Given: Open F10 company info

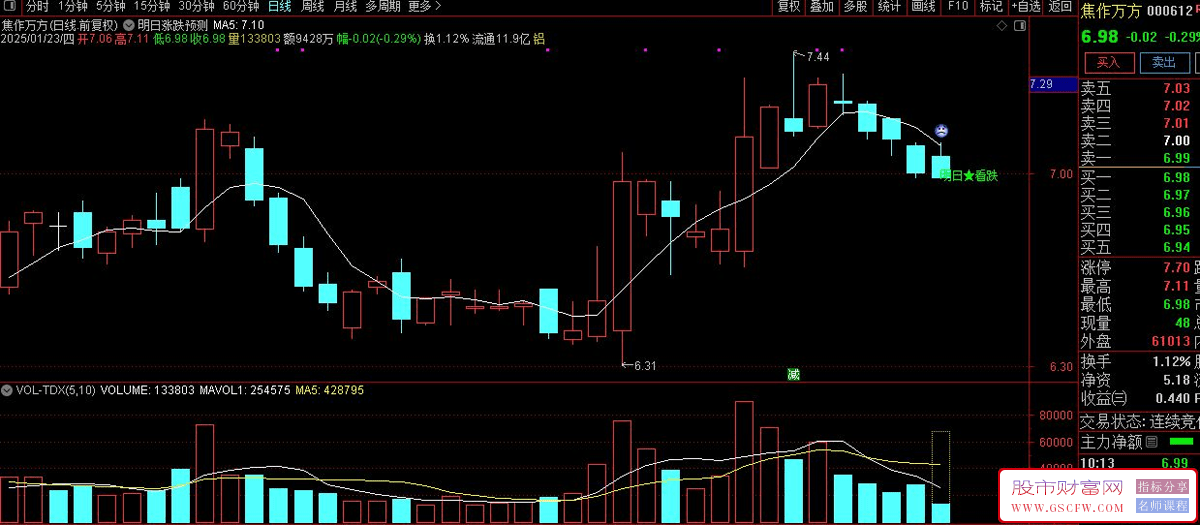Looking at the screenshot, I should [958, 6].
